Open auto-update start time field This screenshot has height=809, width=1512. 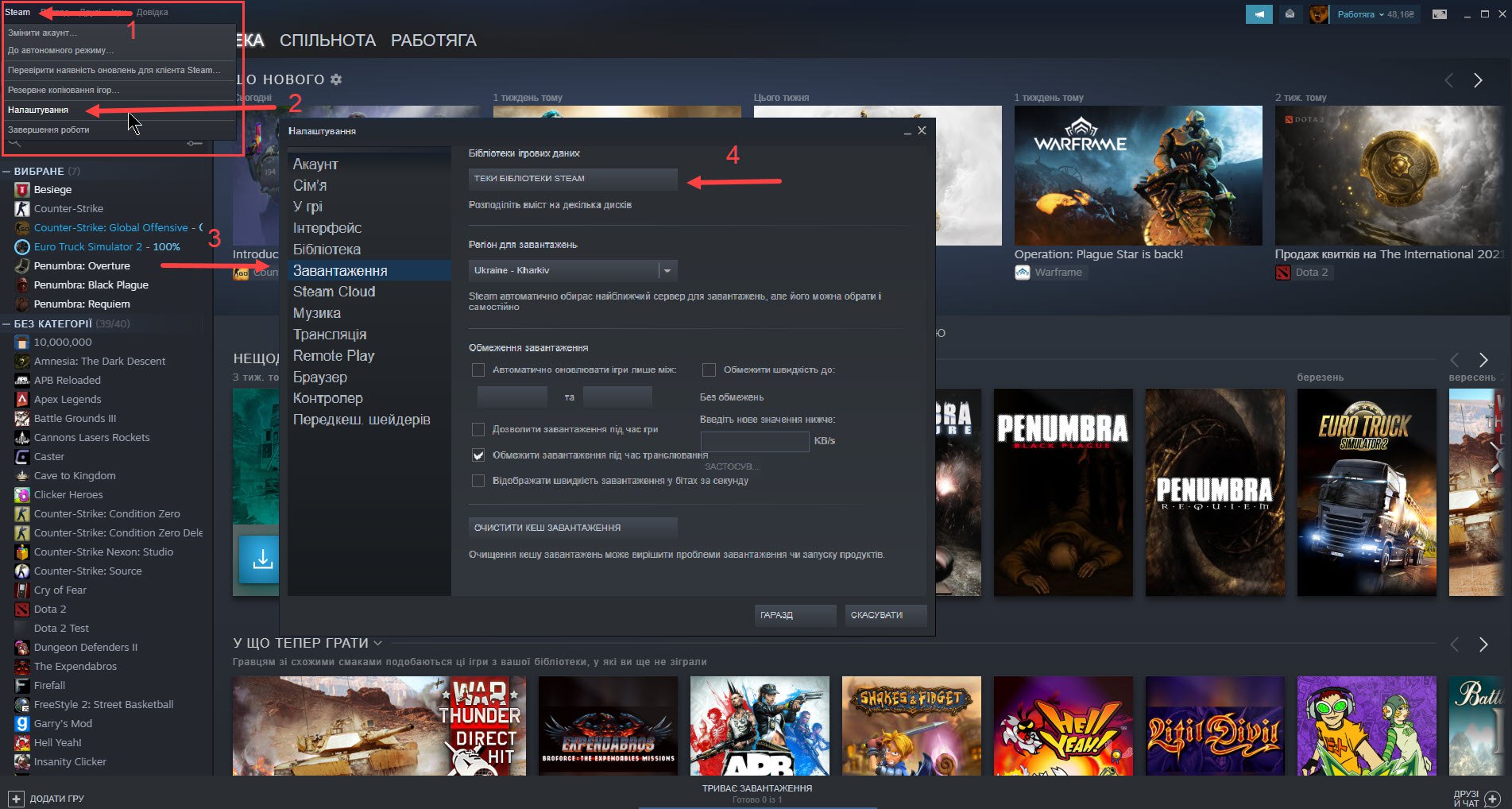pyautogui.click(x=512, y=397)
